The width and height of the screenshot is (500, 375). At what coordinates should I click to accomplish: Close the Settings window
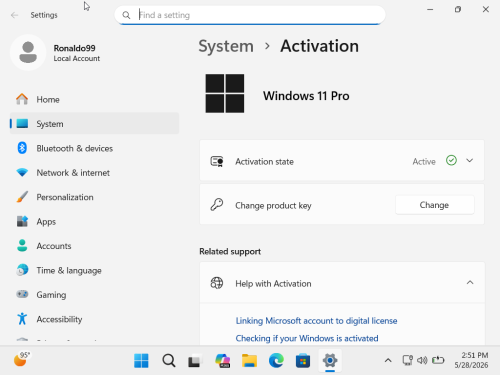[x=486, y=10]
